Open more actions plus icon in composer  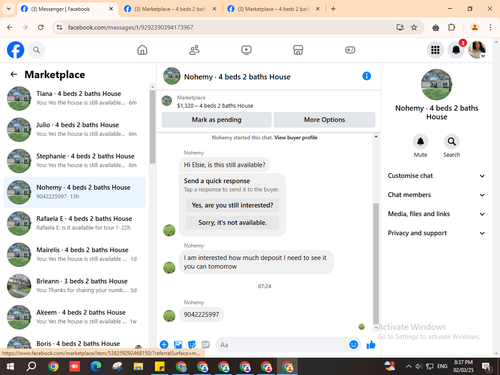[164, 344]
